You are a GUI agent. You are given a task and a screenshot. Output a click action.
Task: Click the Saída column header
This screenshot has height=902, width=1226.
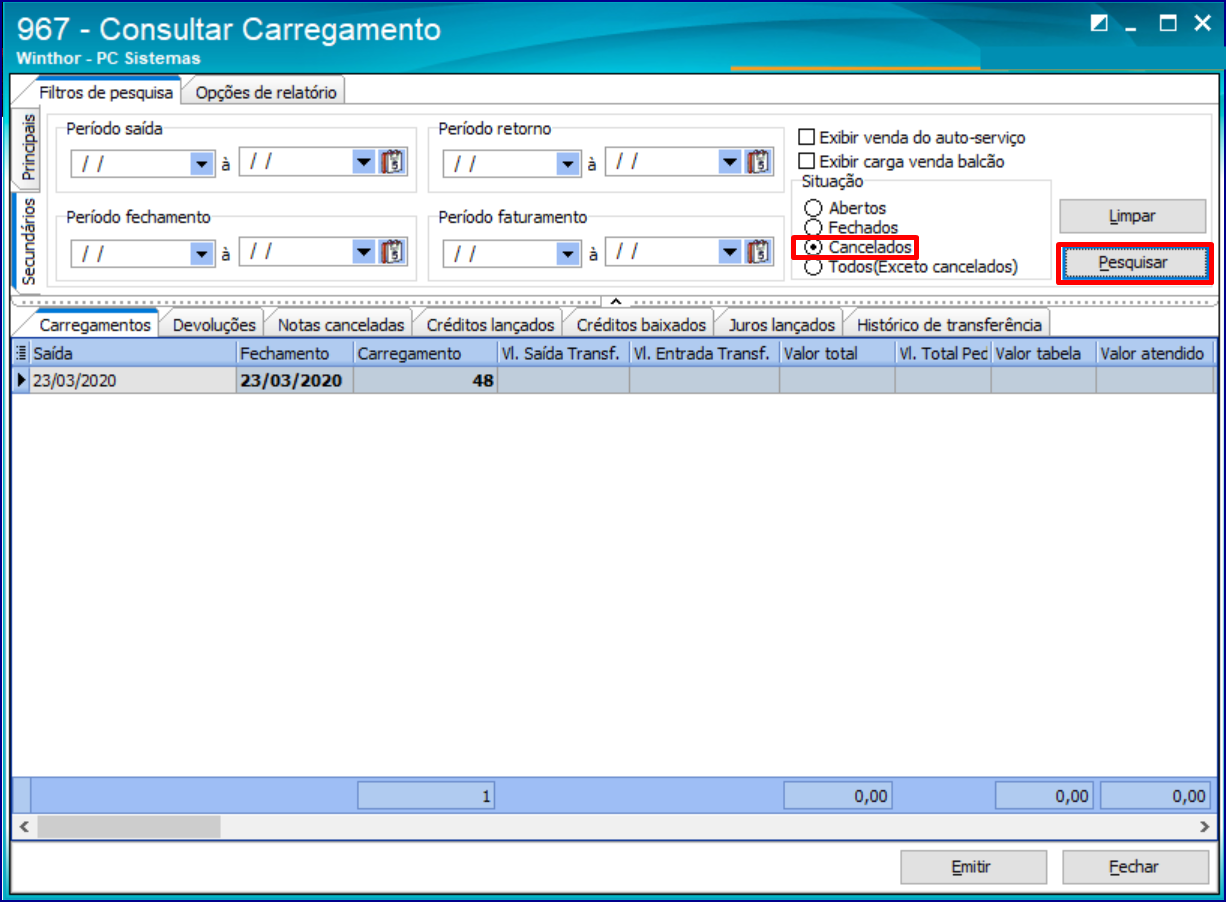[134, 353]
